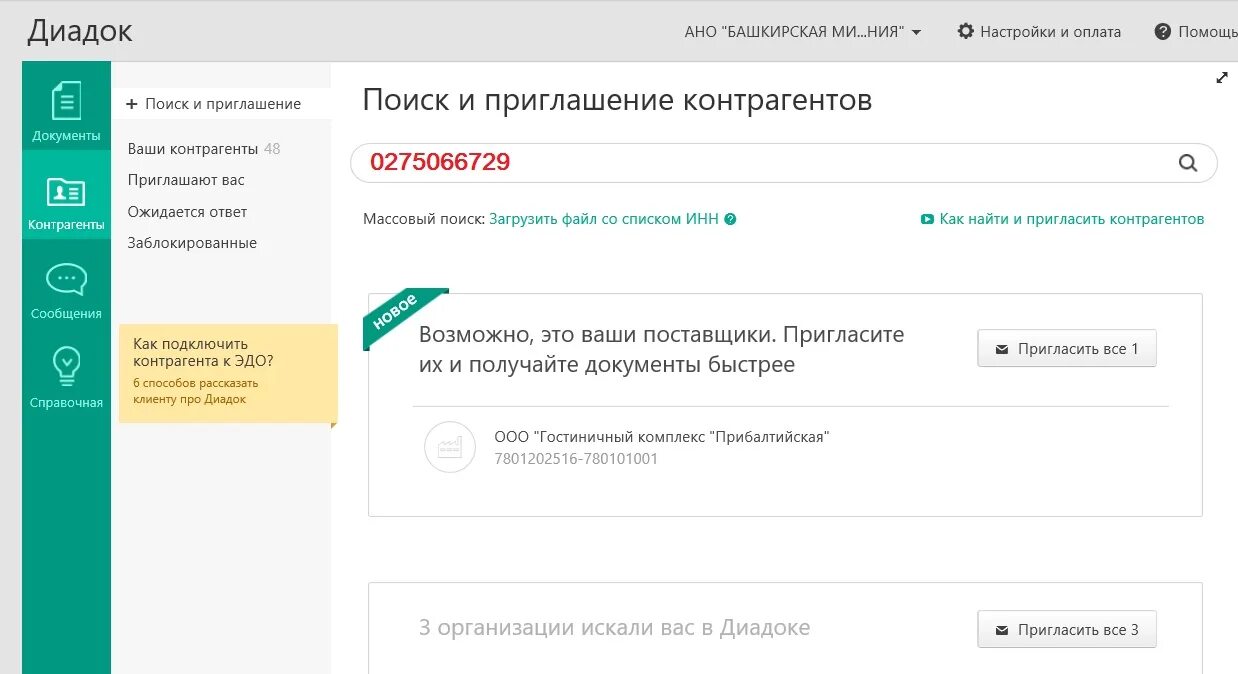
Task: Expand the АНО "БАШКИРСКАЯ МИ...НИЯ" organization dropdown
Action: [803, 32]
